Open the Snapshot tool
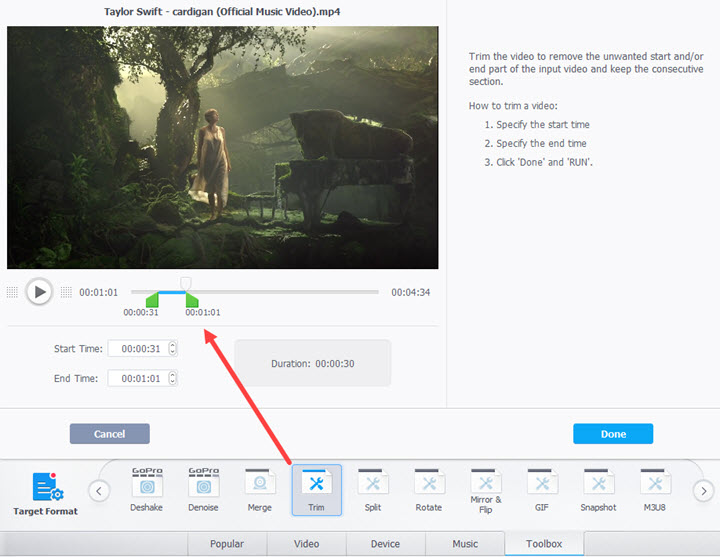720x557 pixels. (x=598, y=489)
